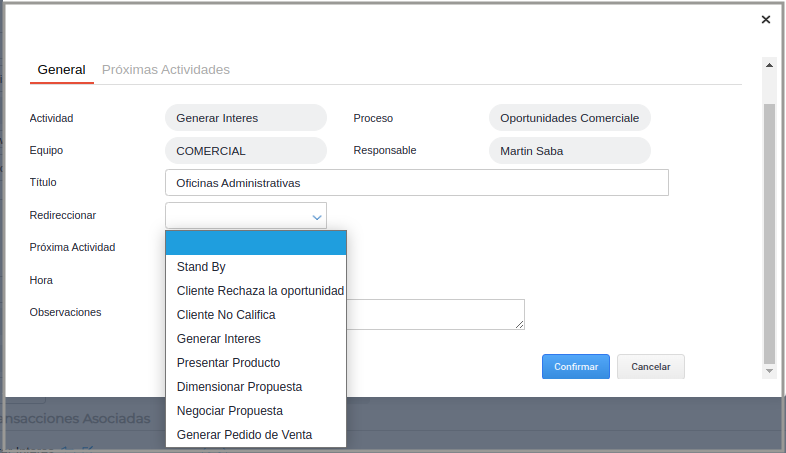
Task: Switch to the Próximas Actividades tab
Action: 166,70
